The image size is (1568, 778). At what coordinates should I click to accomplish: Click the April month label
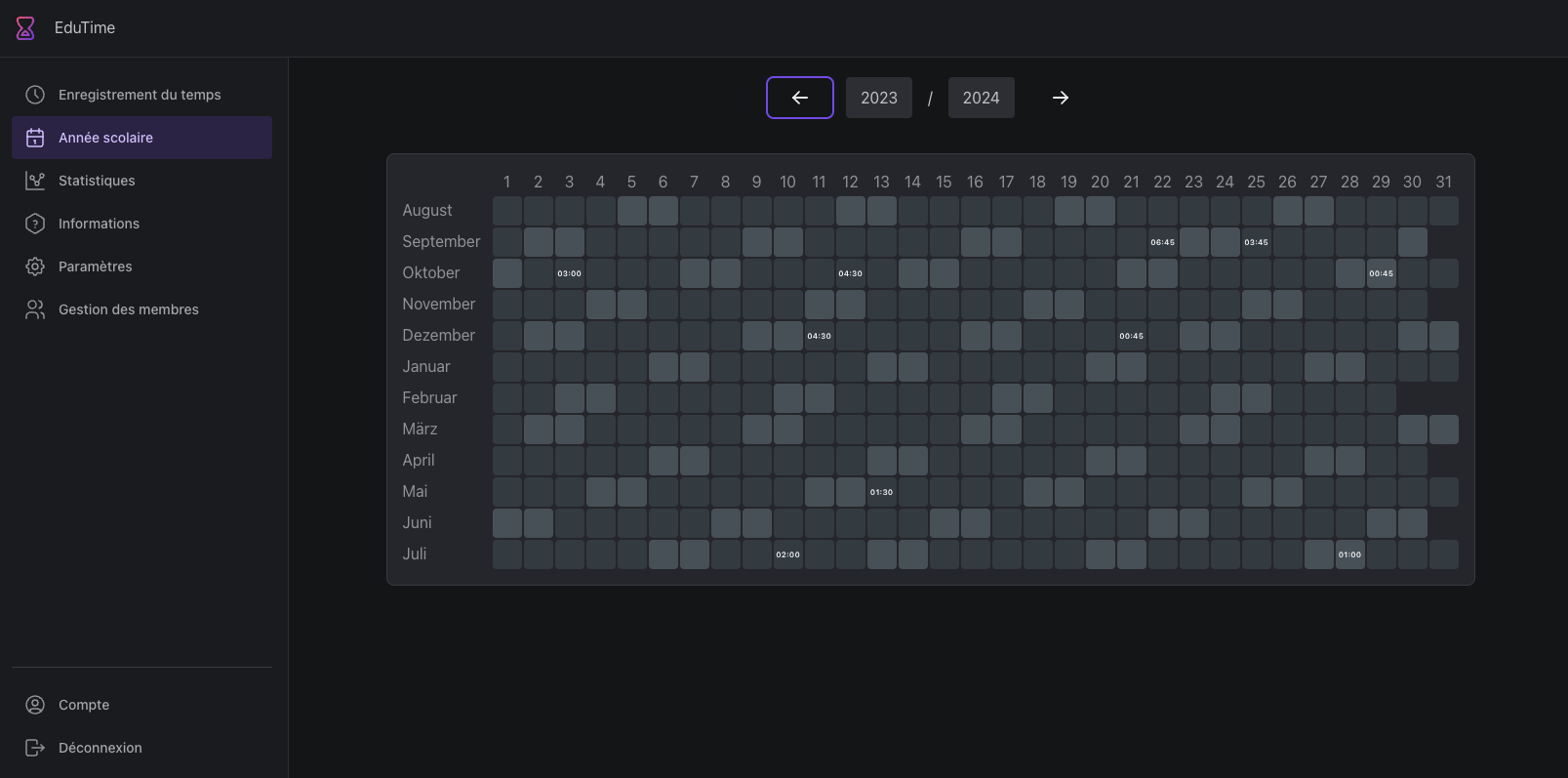(419, 461)
